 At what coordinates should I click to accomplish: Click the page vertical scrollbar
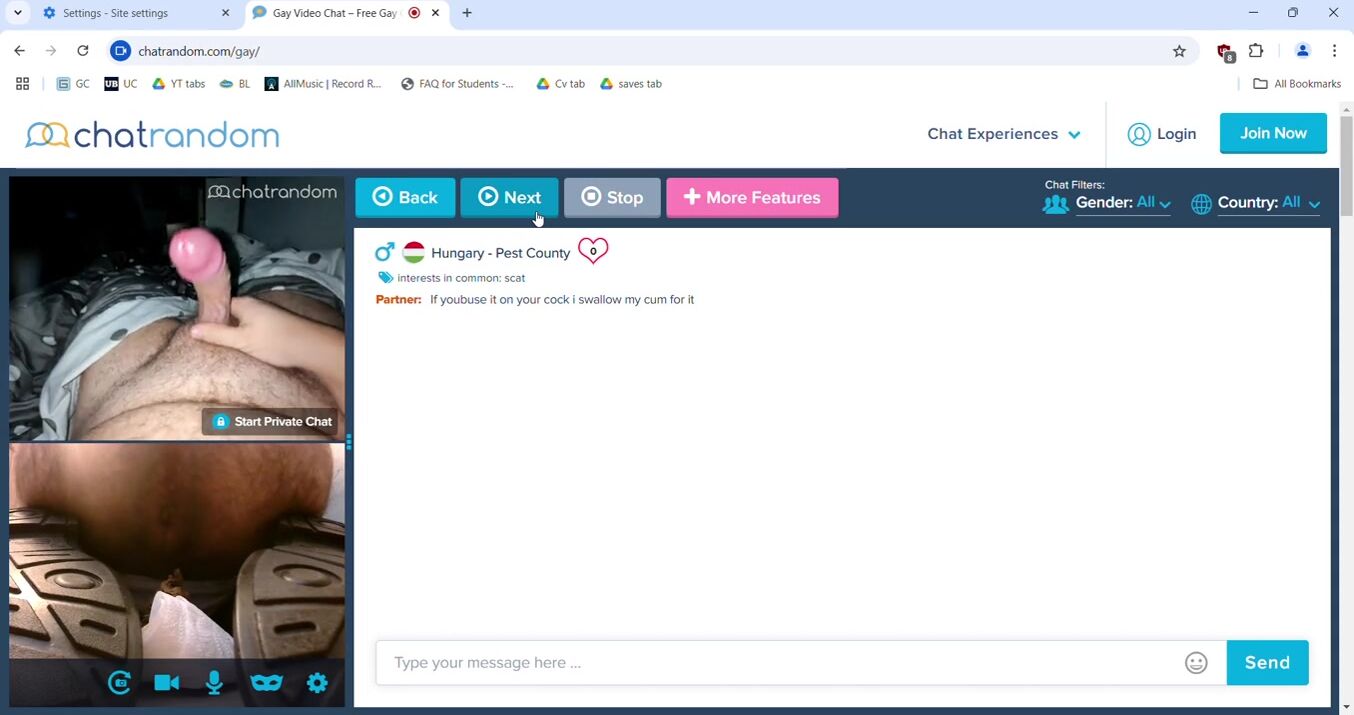[1345, 400]
